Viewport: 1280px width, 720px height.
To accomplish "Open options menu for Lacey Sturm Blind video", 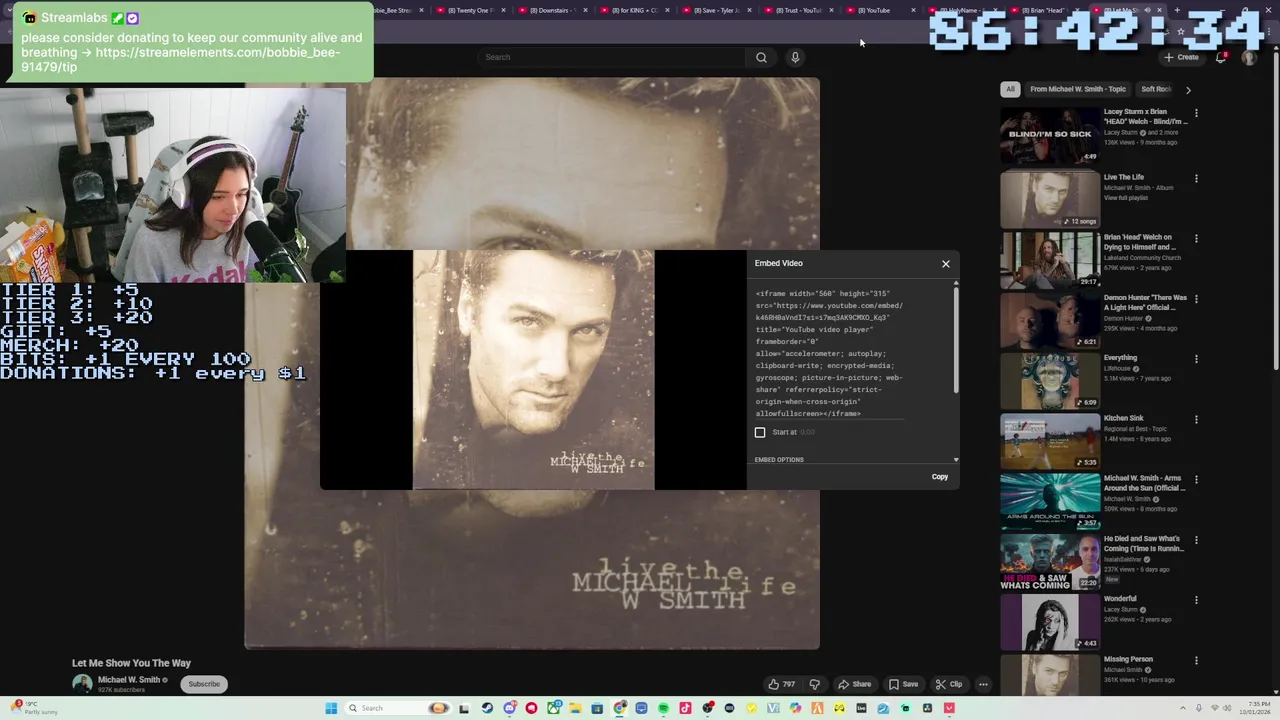I will click(1196, 113).
